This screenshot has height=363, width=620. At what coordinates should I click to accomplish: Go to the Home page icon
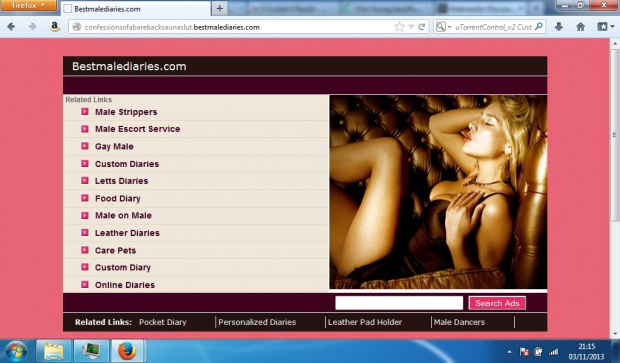tap(580, 27)
